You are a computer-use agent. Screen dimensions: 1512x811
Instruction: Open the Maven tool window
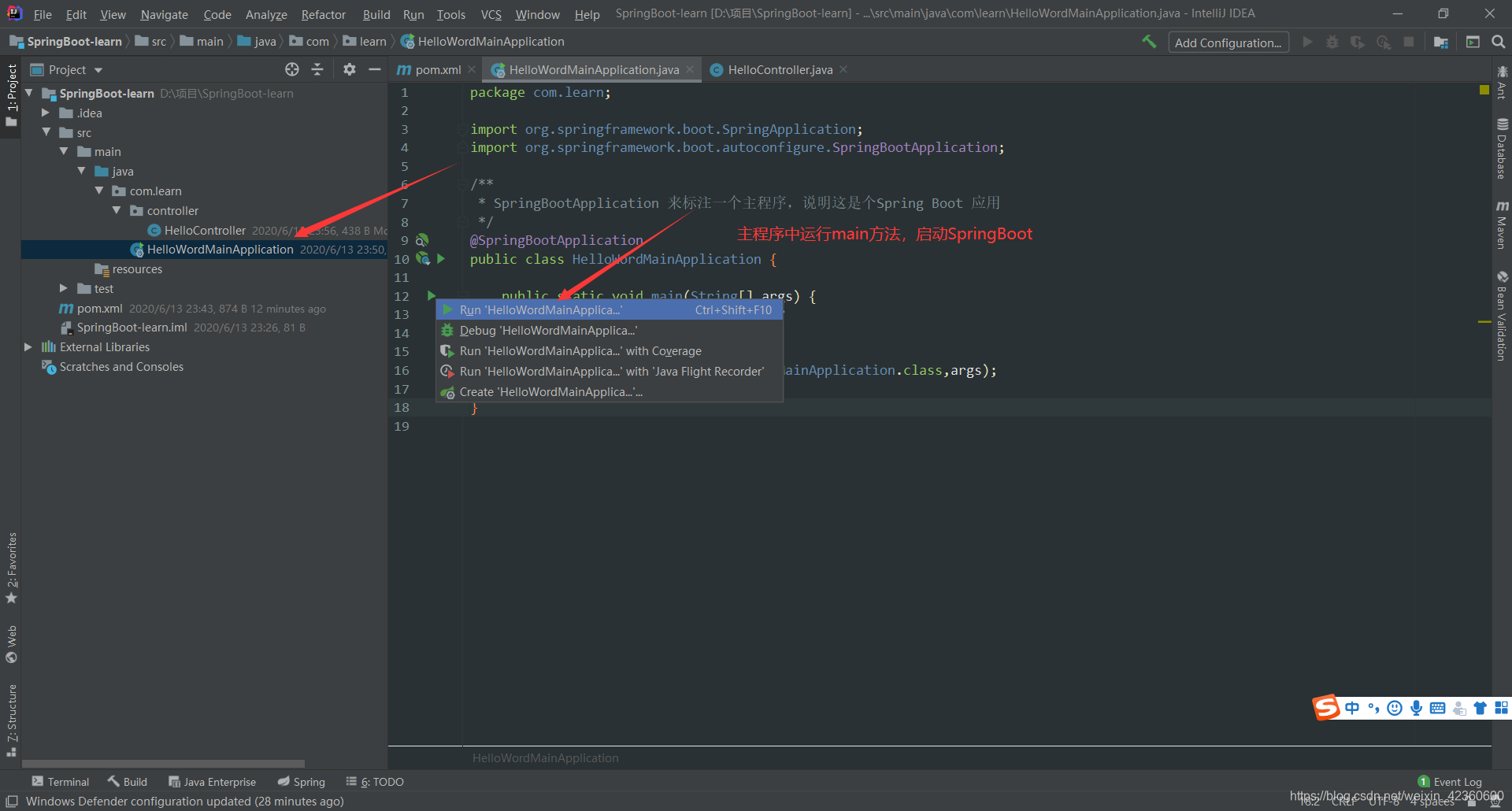click(1502, 224)
